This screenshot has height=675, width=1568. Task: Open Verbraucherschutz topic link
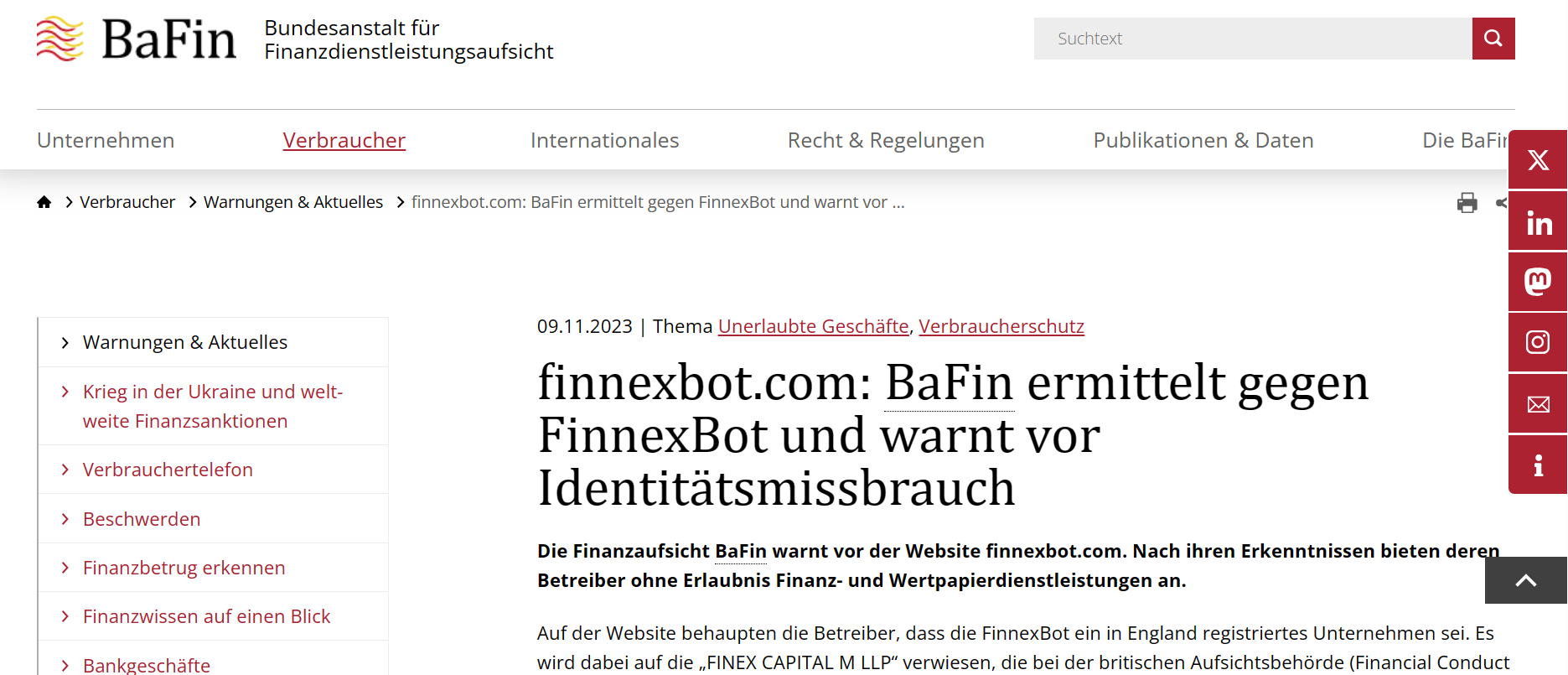pyautogui.click(x=1001, y=326)
